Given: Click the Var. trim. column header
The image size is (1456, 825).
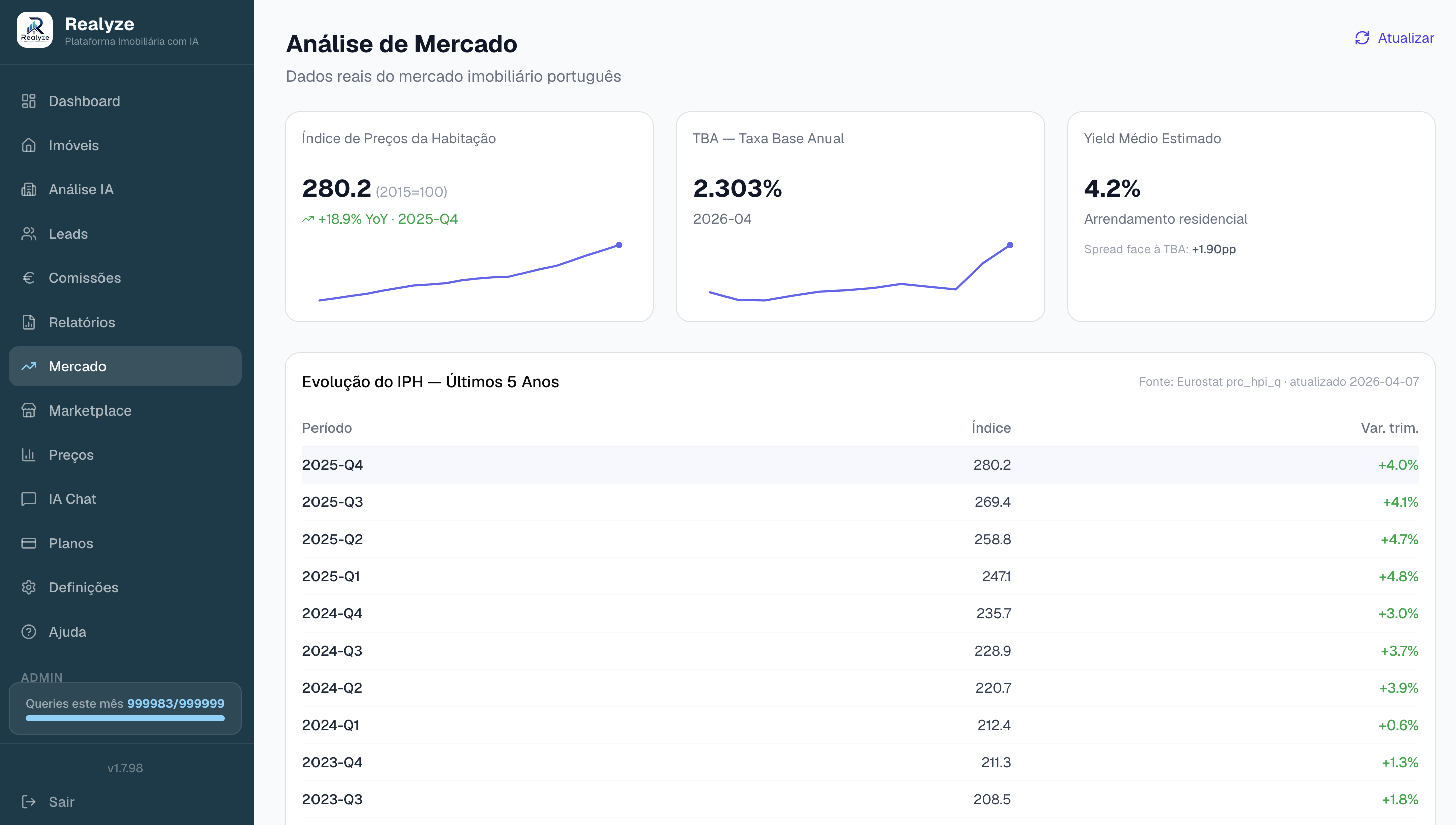Looking at the screenshot, I should click(x=1389, y=428).
